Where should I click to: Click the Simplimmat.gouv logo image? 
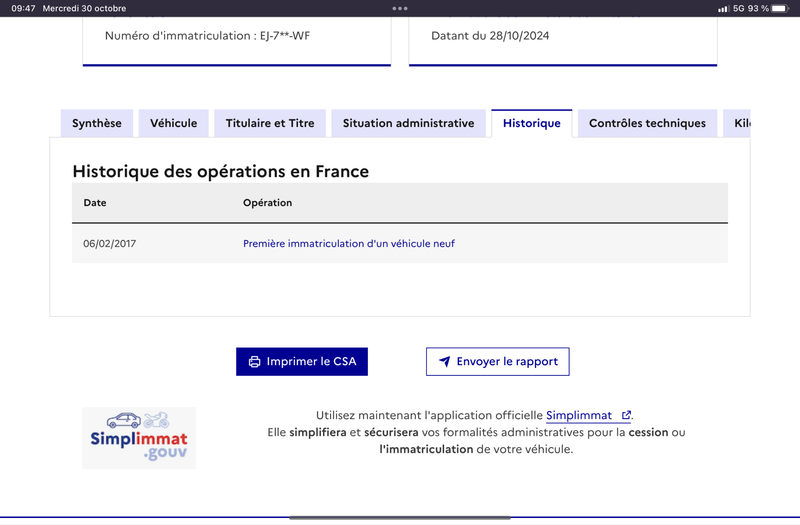(139, 438)
